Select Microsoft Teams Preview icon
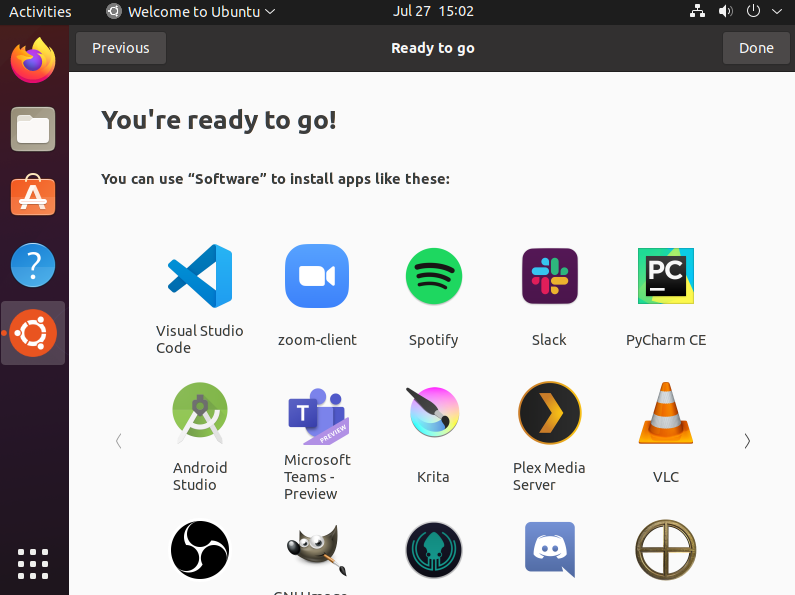This screenshot has width=795, height=595. (x=318, y=416)
